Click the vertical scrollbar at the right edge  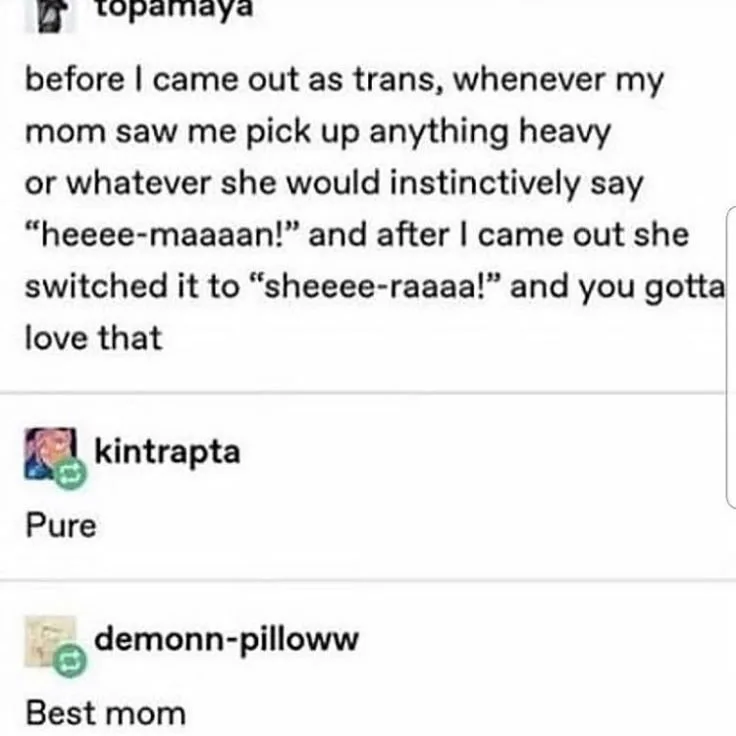(x=731, y=357)
